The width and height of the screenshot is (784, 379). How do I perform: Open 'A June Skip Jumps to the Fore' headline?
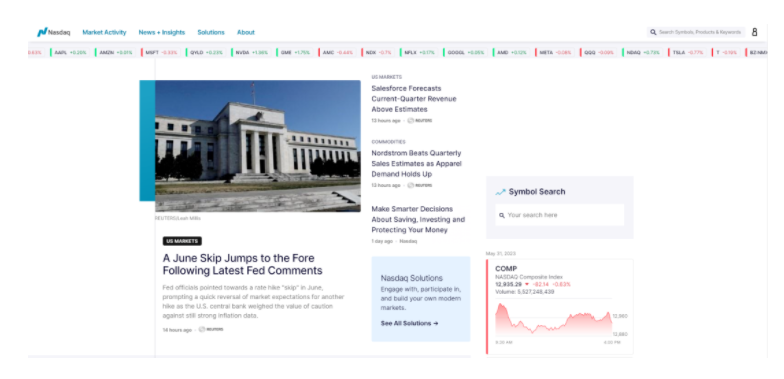point(242,264)
